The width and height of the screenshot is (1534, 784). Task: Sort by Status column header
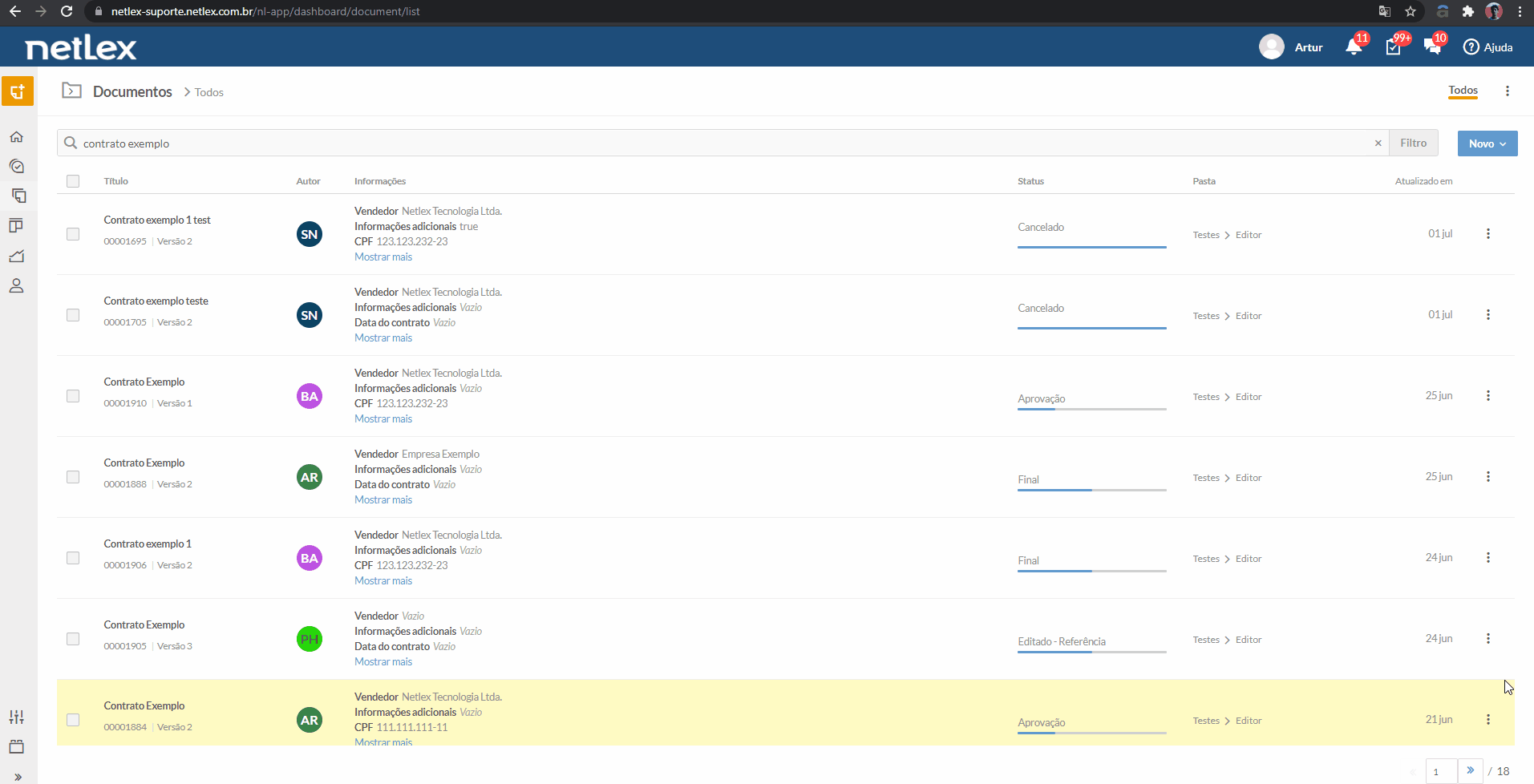point(1031,181)
